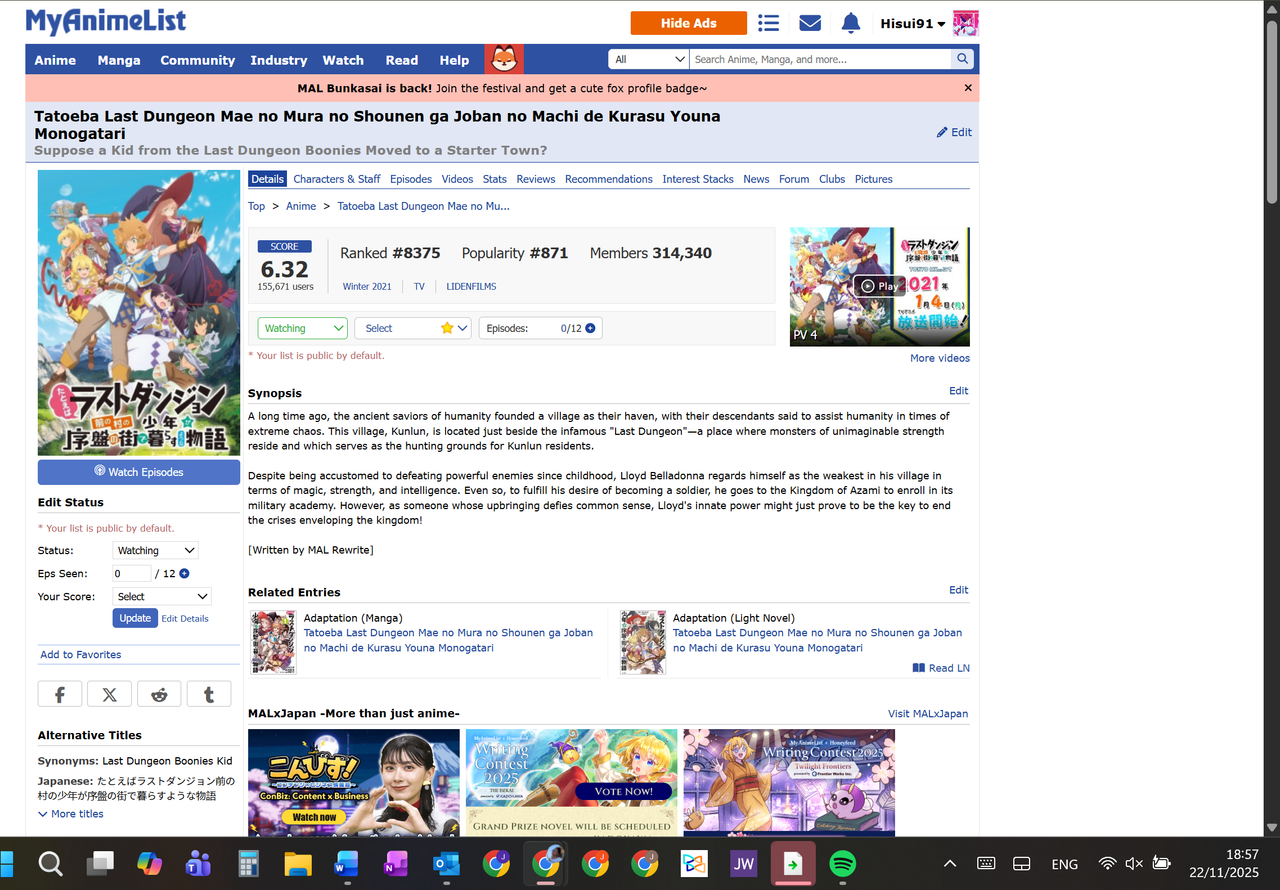Click the Update button
Viewport: 1280px width, 890px height.
[x=135, y=618]
